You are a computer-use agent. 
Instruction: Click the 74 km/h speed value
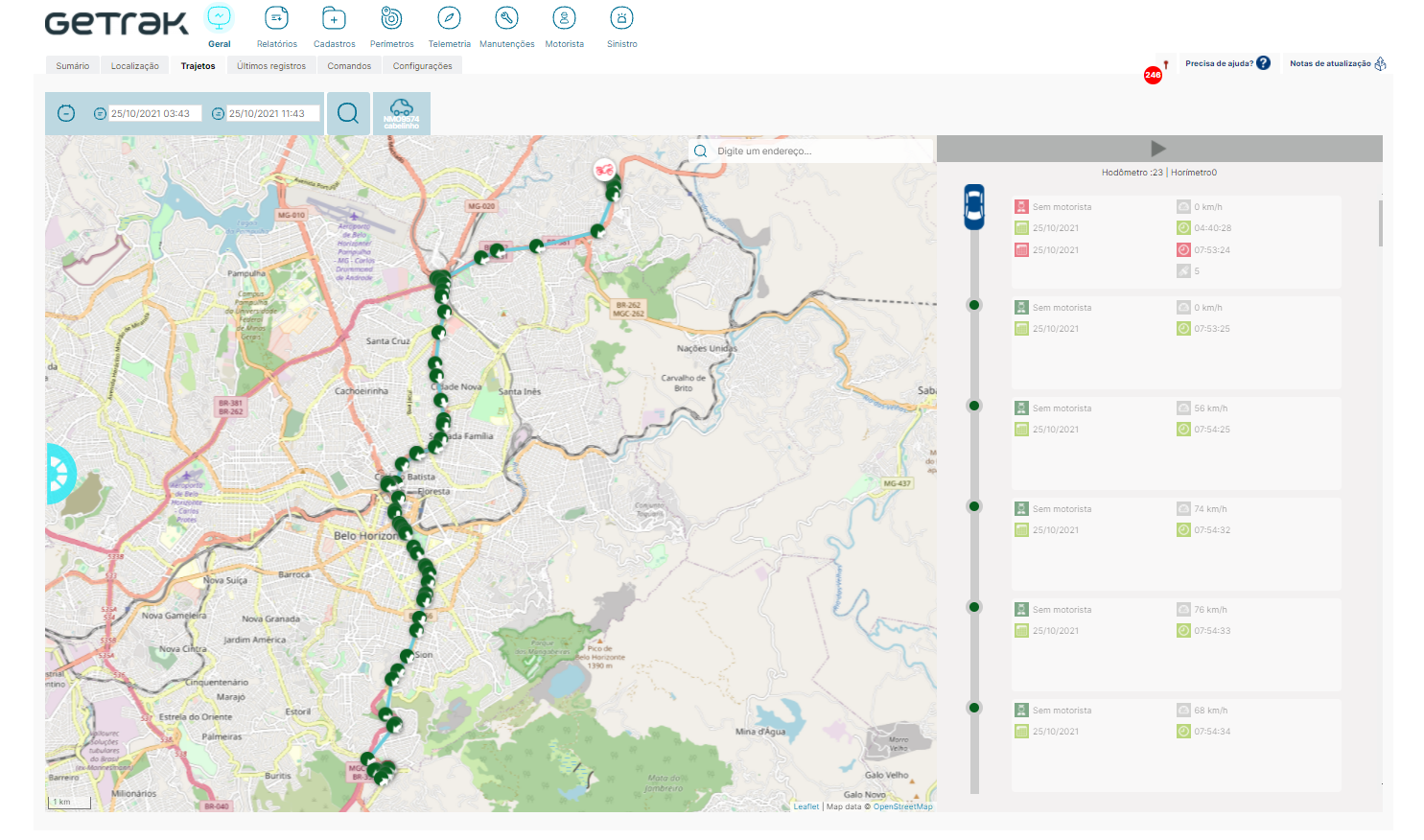(1210, 509)
